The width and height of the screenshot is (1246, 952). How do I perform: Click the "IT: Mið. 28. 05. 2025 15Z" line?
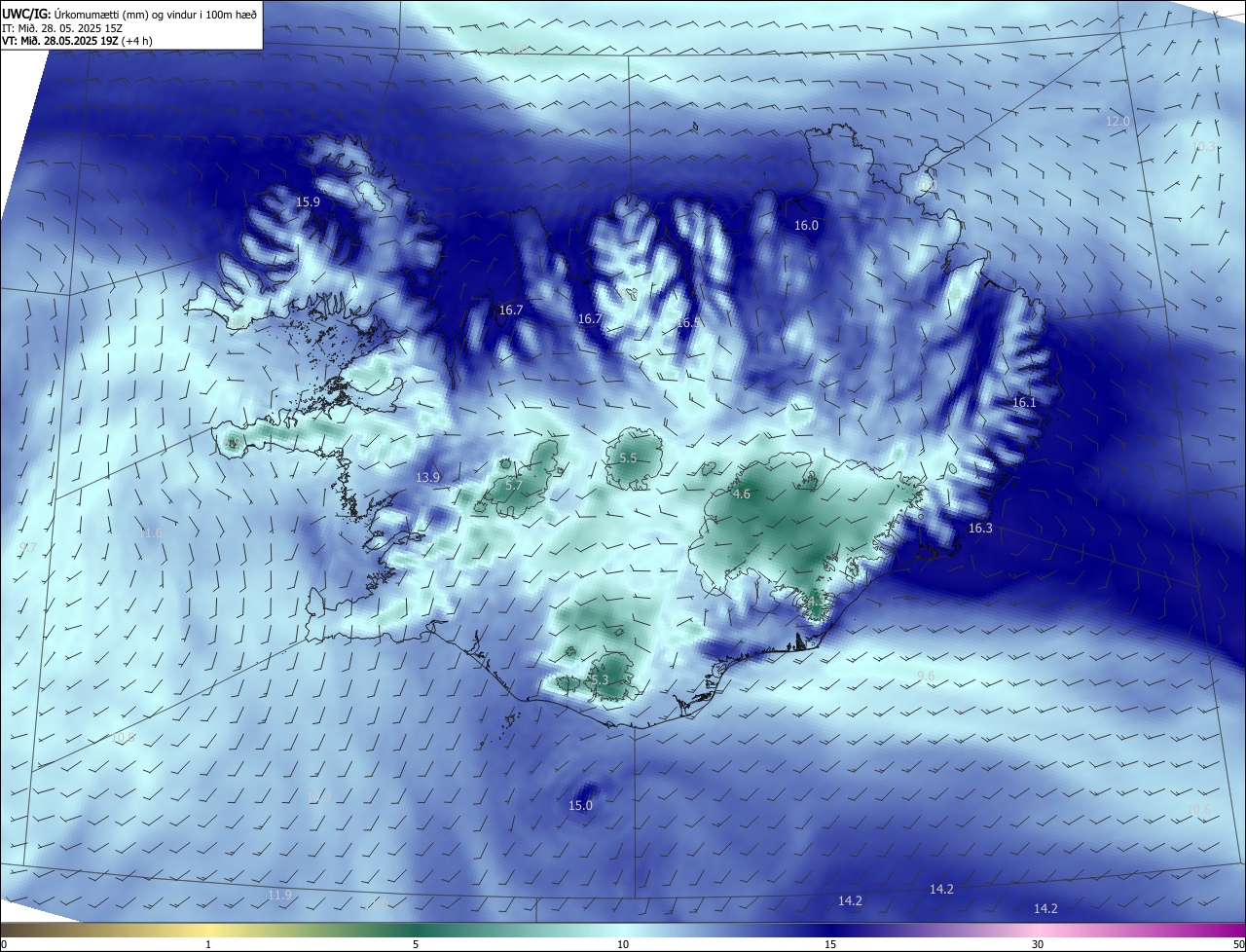click(x=61, y=27)
